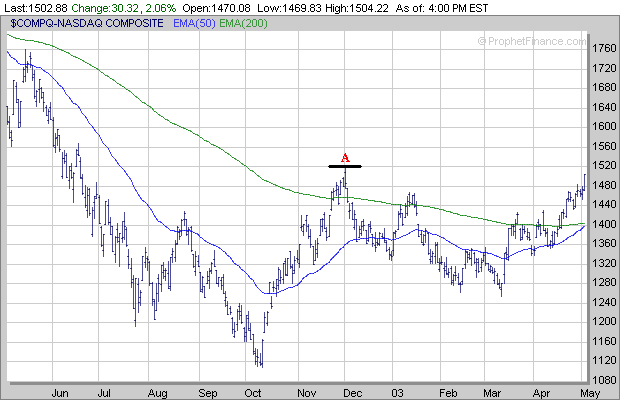Click the Jul month label
The image size is (620, 400).
[x=104, y=393]
